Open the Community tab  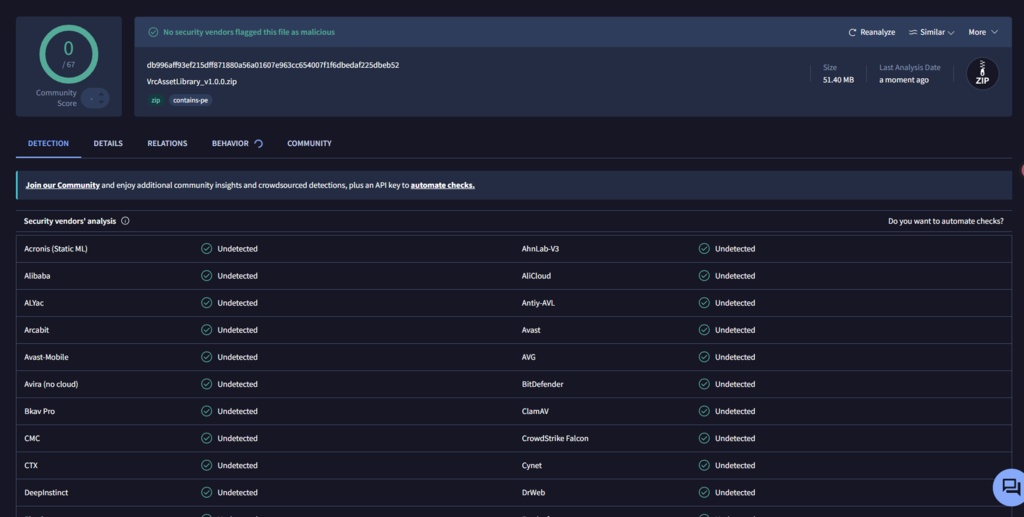pos(310,144)
